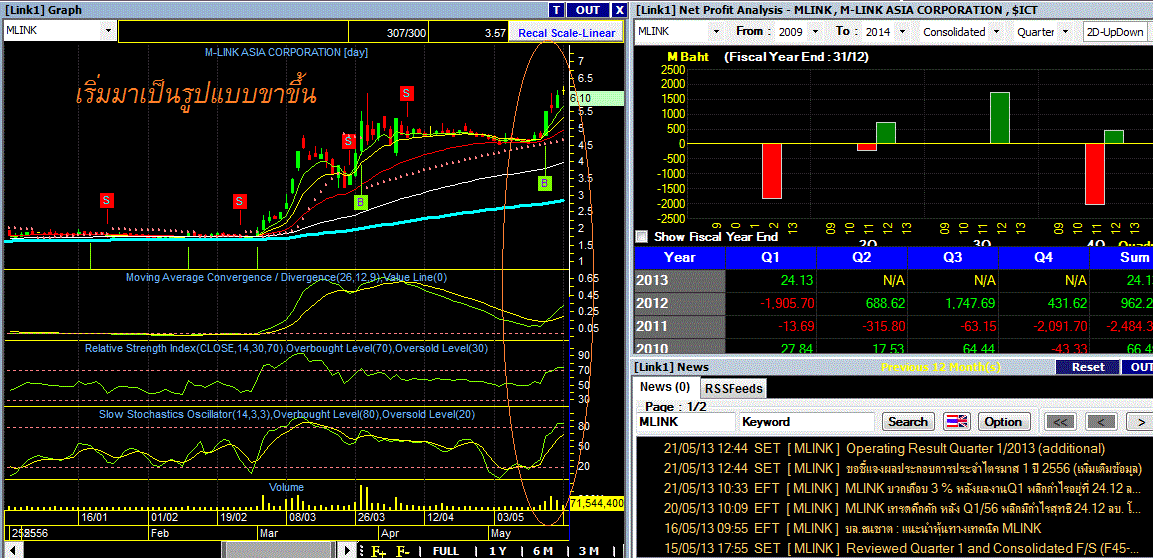Image resolution: width=1153 pixels, height=558 pixels.
Task: Click the Q3 column header
Action: pos(954,257)
